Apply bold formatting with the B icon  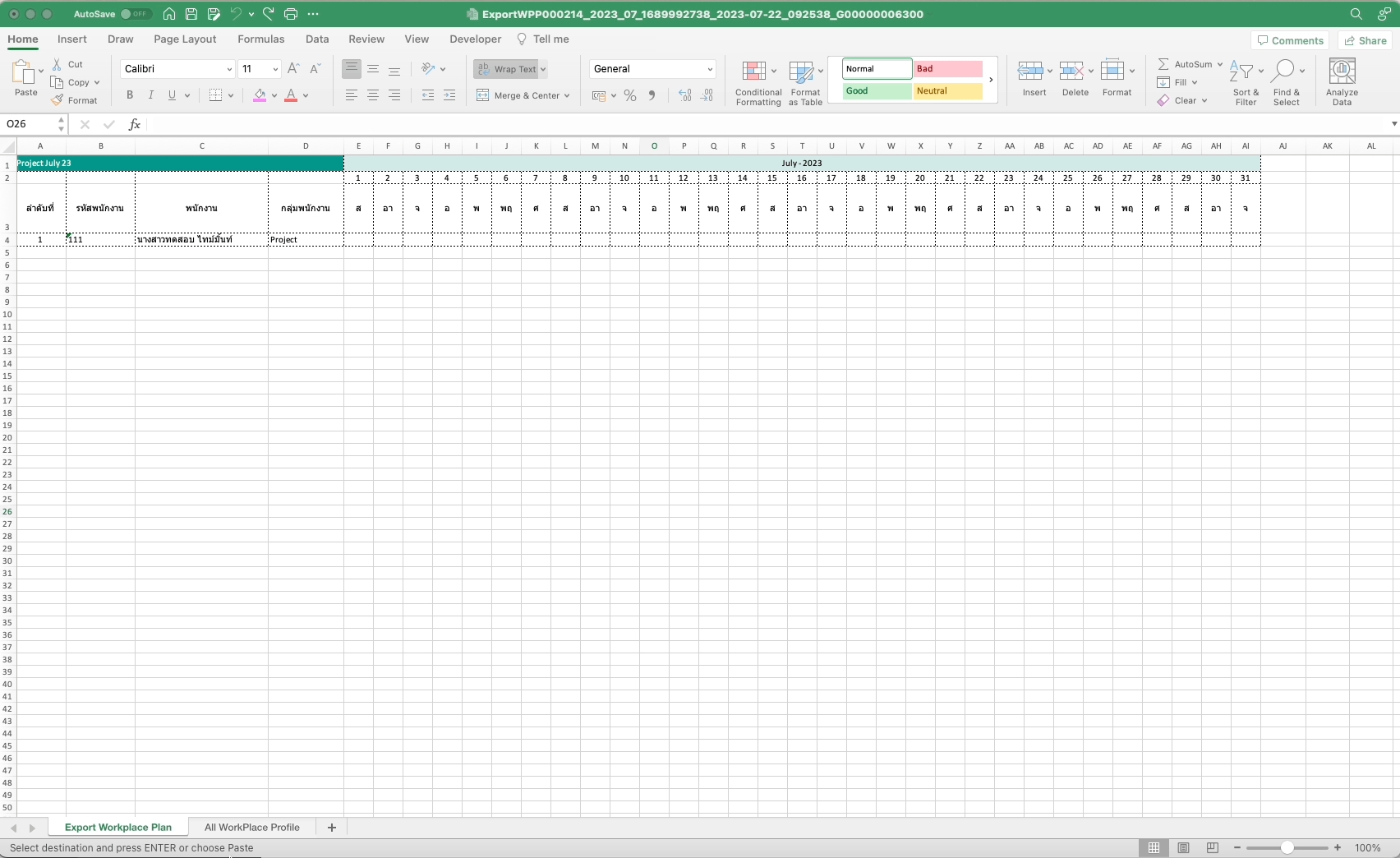pyautogui.click(x=129, y=95)
